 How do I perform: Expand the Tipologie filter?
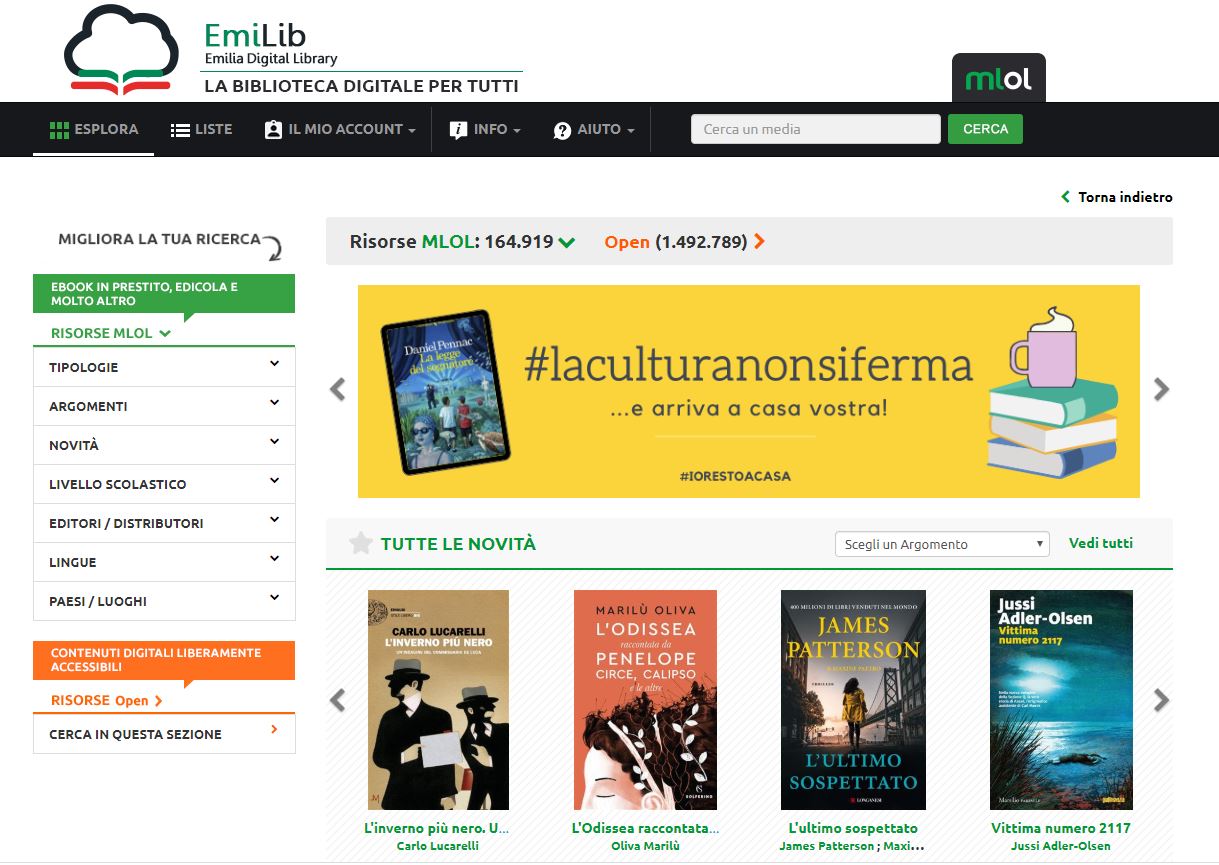(x=164, y=367)
